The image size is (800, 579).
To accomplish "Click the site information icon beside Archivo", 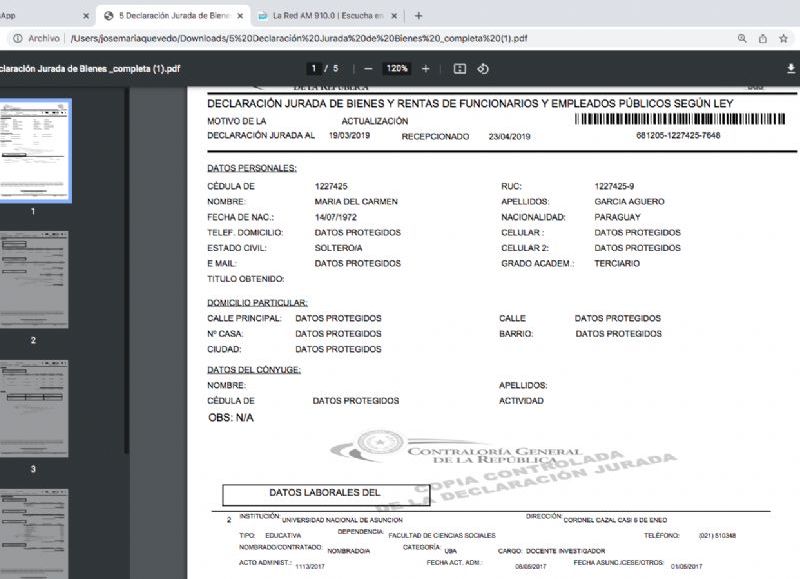I will pos(17,38).
